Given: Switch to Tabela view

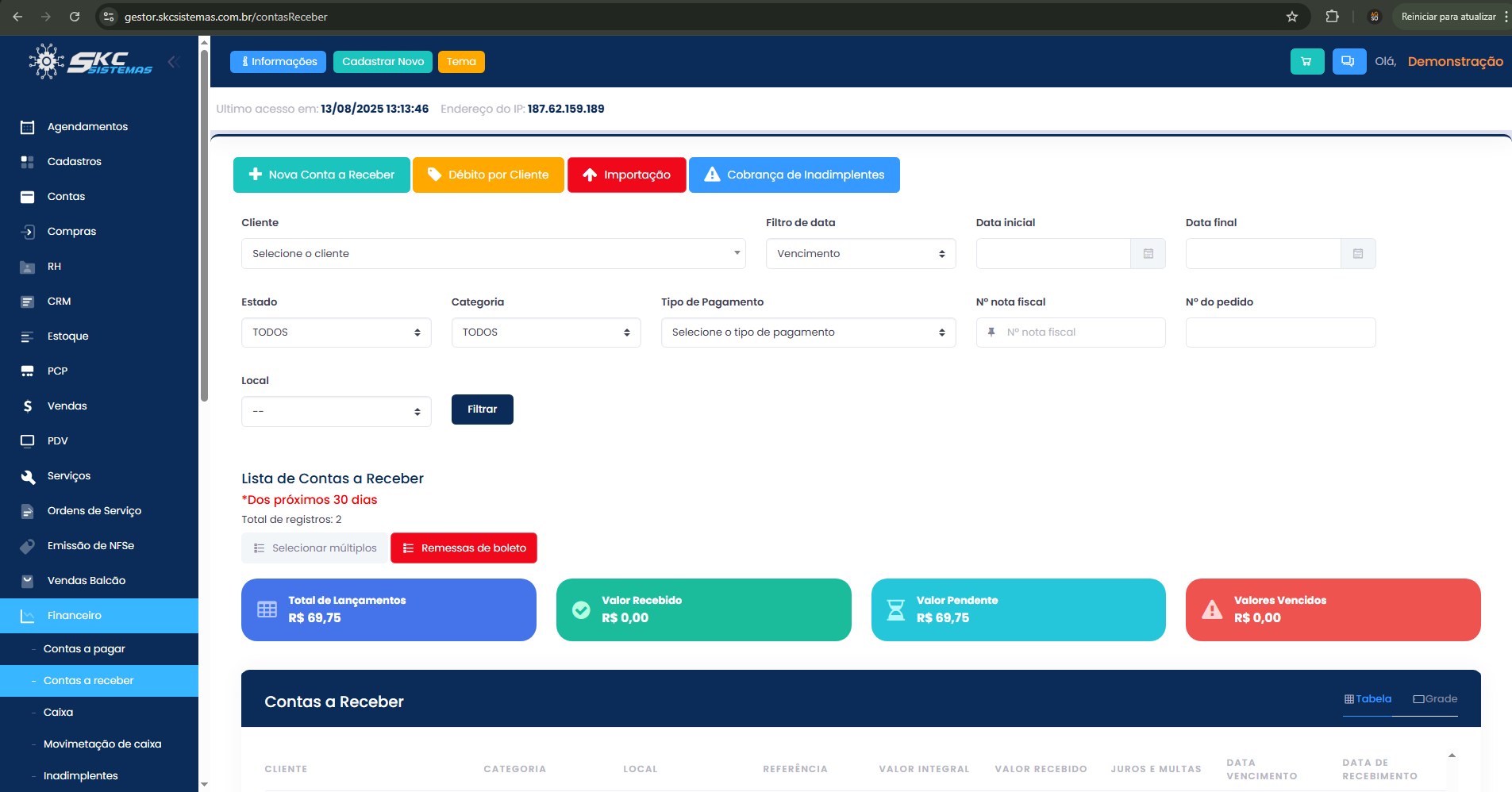Looking at the screenshot, I should (x=1368, y=699).
